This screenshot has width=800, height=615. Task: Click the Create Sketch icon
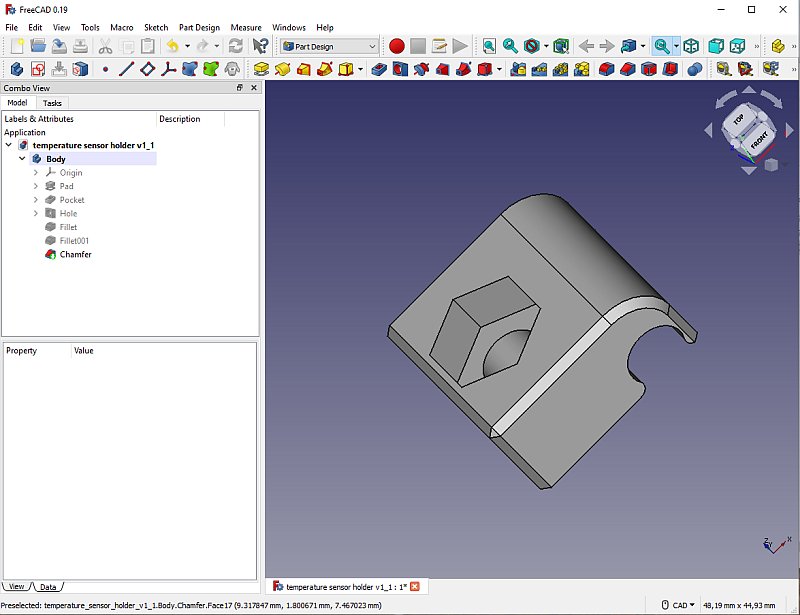pos(38,69)
